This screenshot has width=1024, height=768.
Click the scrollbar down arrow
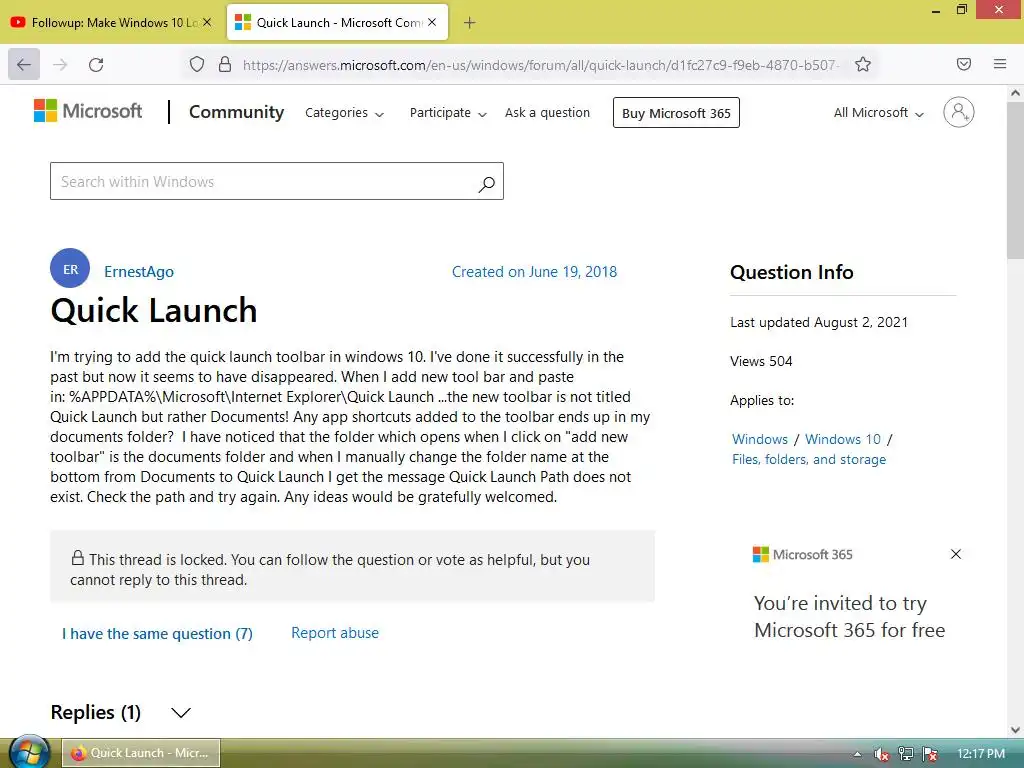tap(1015, 730)
